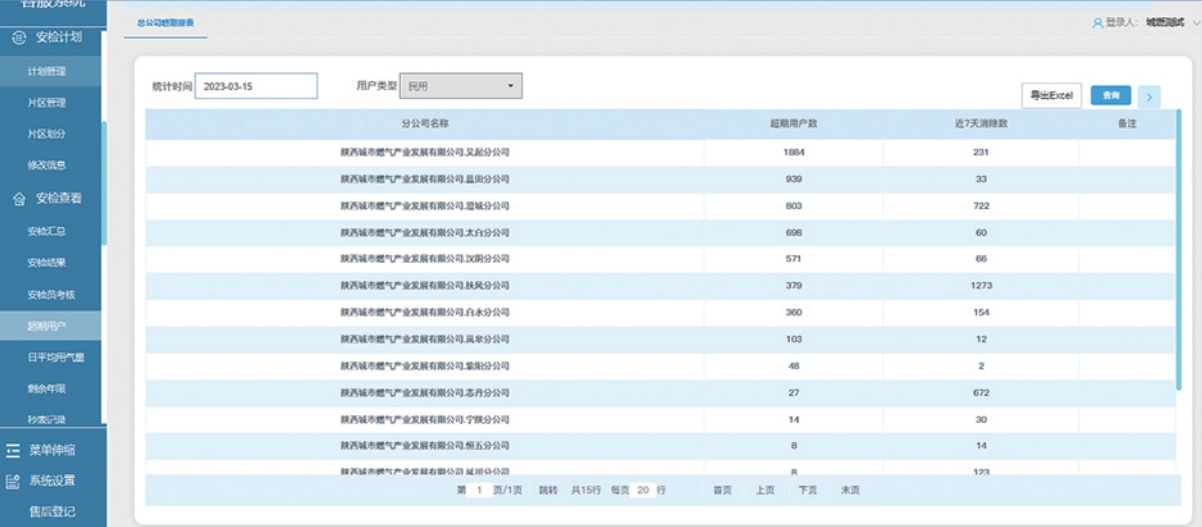Click the 安检计划 section icon in sidebar
Image resolution: width=1202 pixels, height=527 pixels.
[18, 37]
